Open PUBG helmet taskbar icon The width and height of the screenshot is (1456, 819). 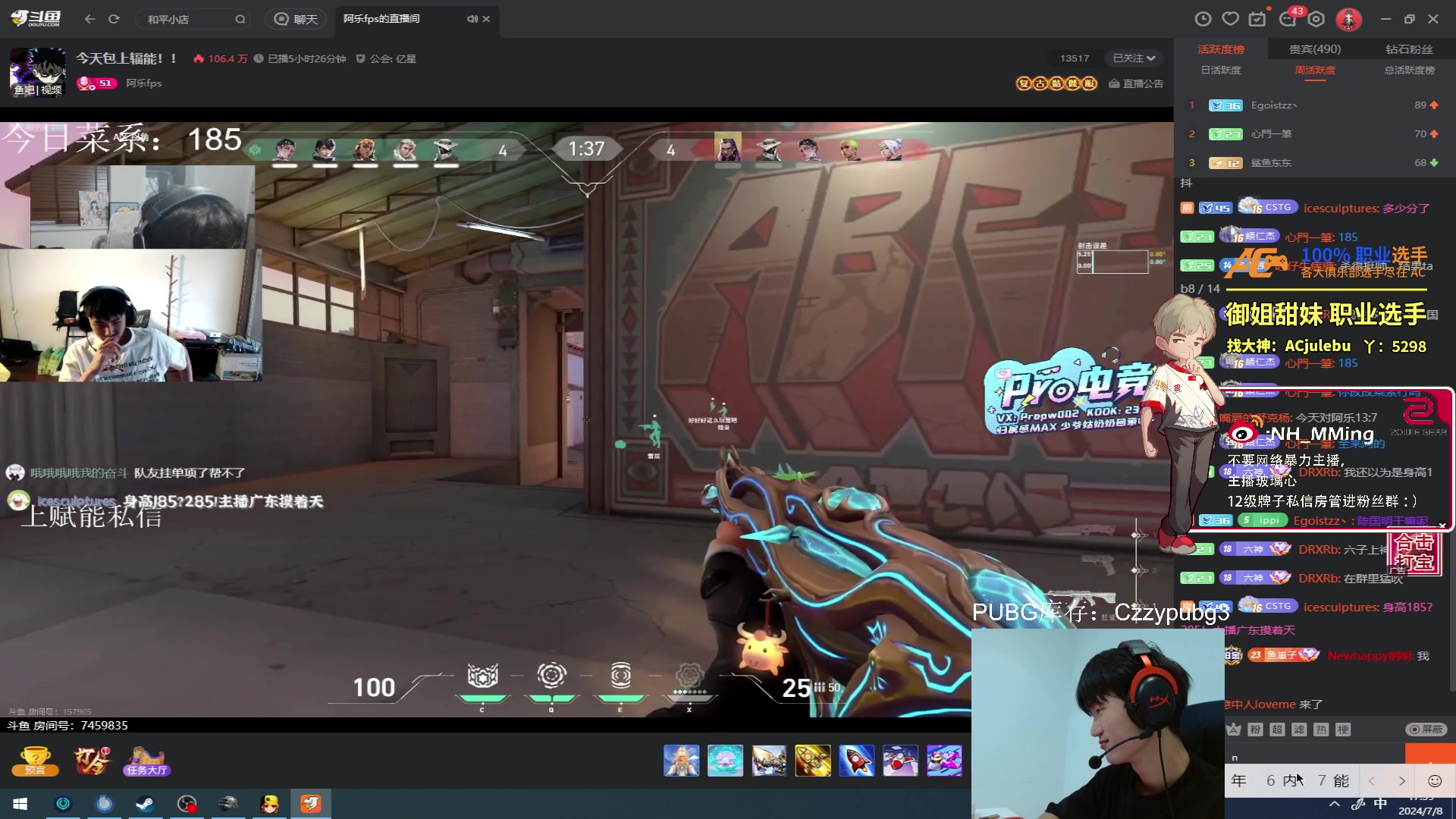(227, 804)
